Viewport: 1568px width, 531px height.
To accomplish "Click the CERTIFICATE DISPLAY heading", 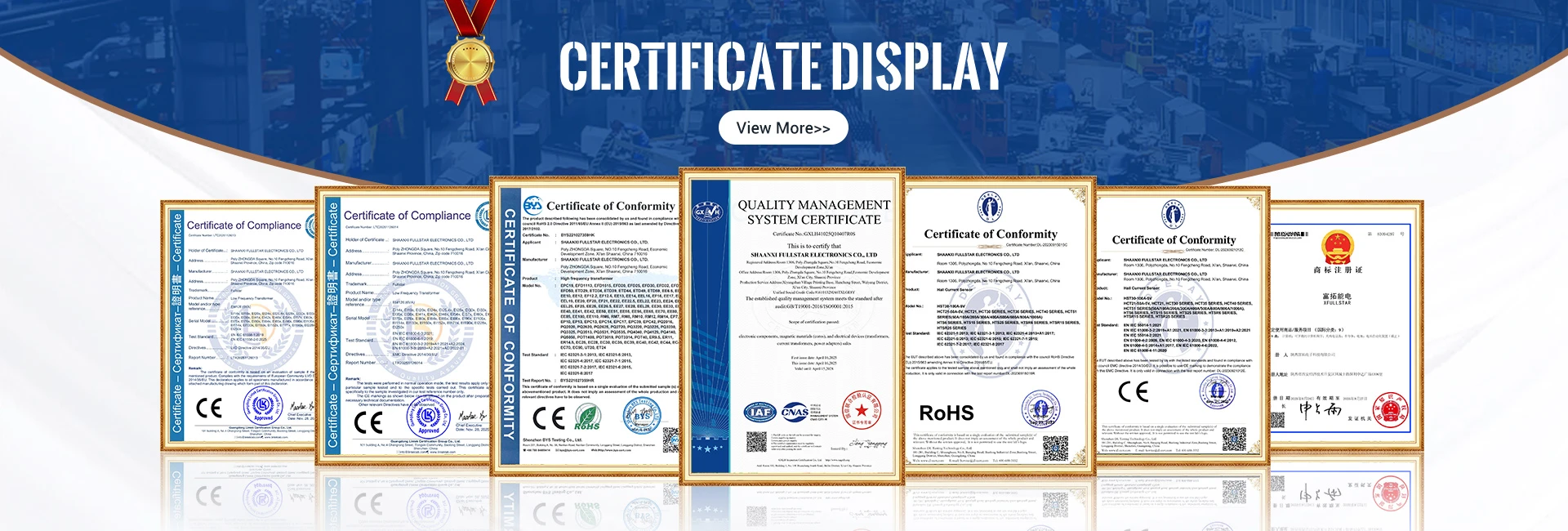I will (x=782, y=65).
